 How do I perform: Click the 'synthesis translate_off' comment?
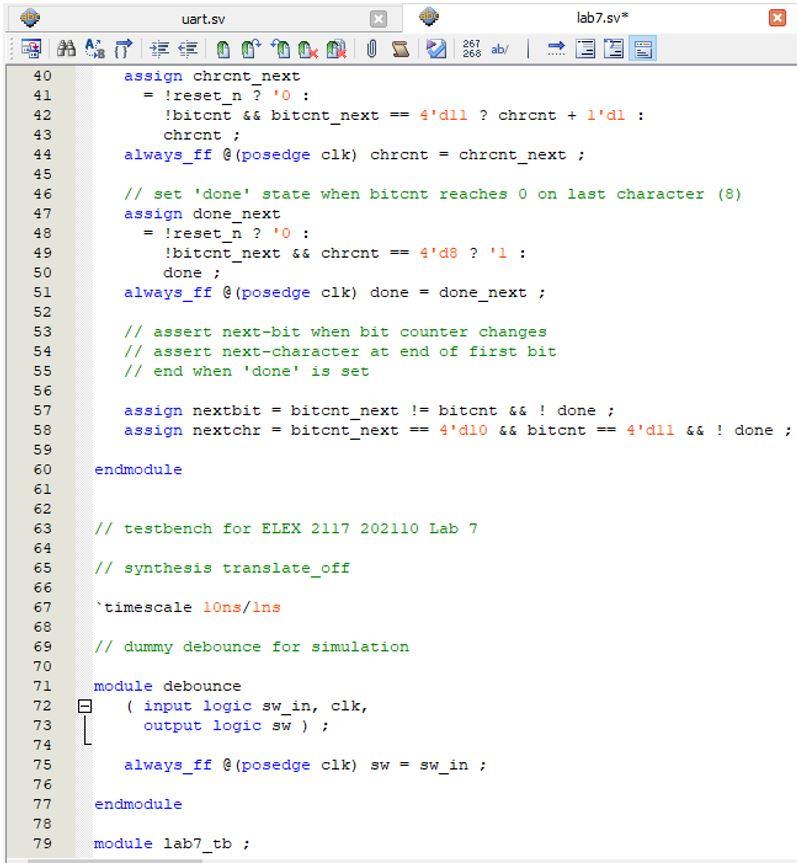click(x=222, y=567)
